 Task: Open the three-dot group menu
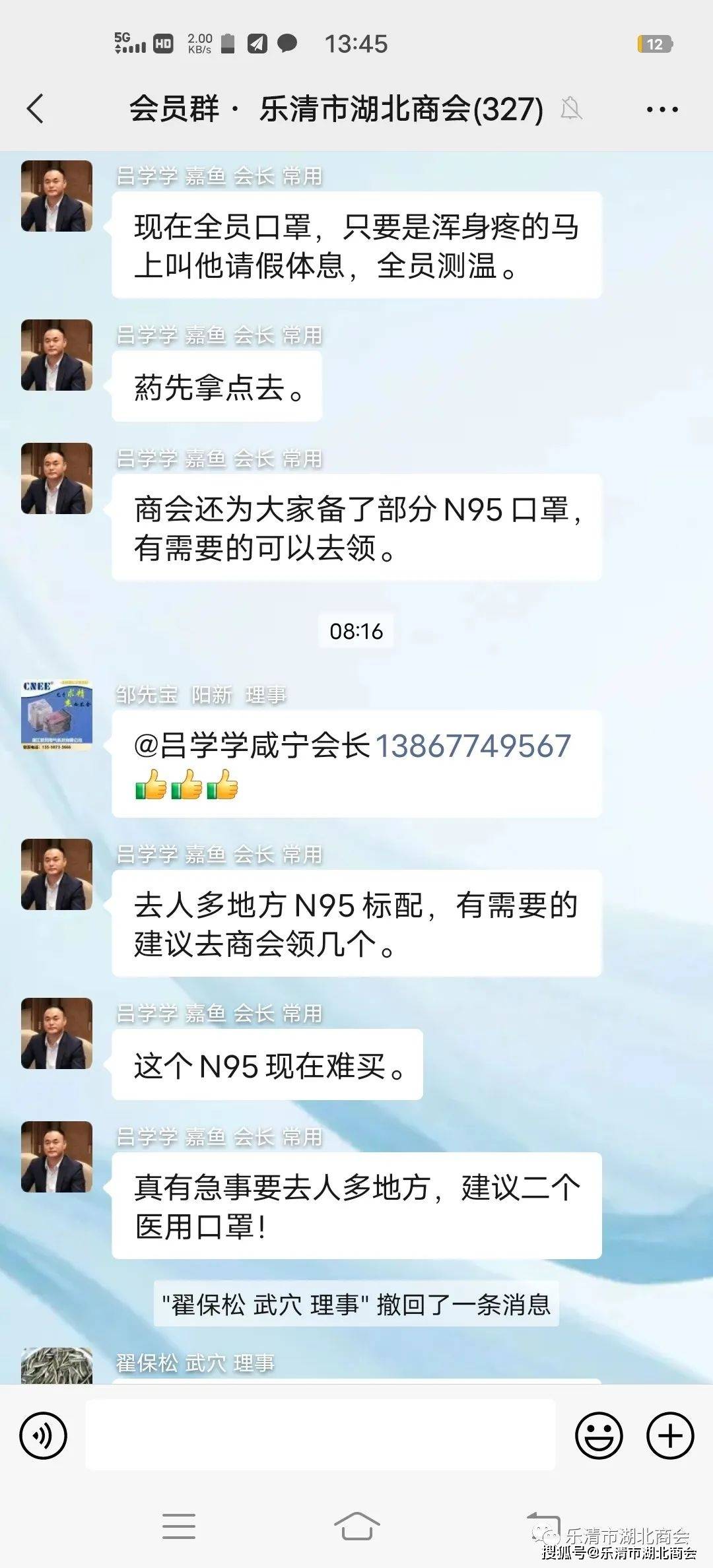[662, 110]
